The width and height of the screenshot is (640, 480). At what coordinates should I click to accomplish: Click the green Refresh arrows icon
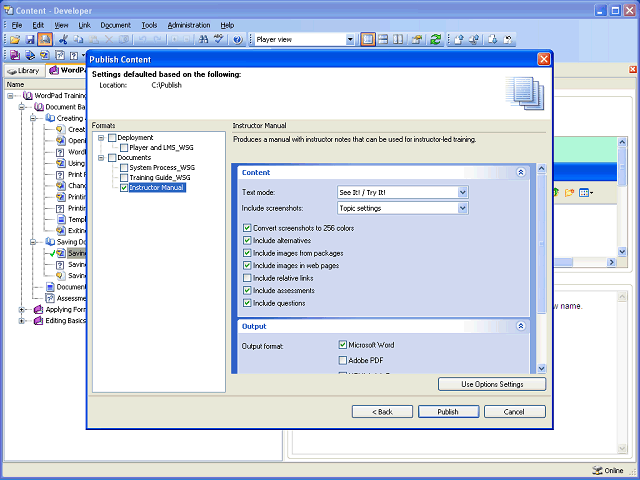coord(436,40)
